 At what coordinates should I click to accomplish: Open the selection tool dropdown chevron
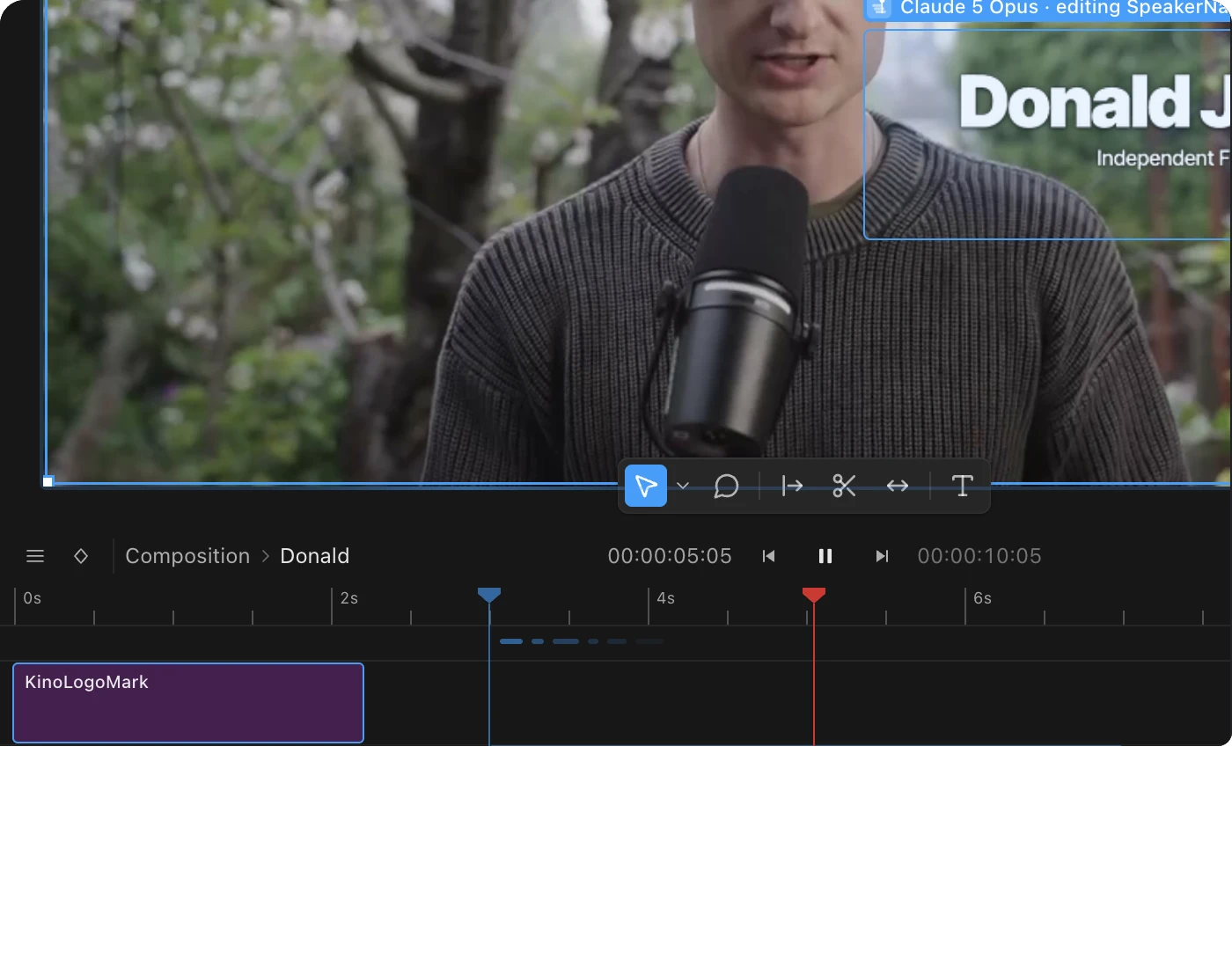(683, 486)
